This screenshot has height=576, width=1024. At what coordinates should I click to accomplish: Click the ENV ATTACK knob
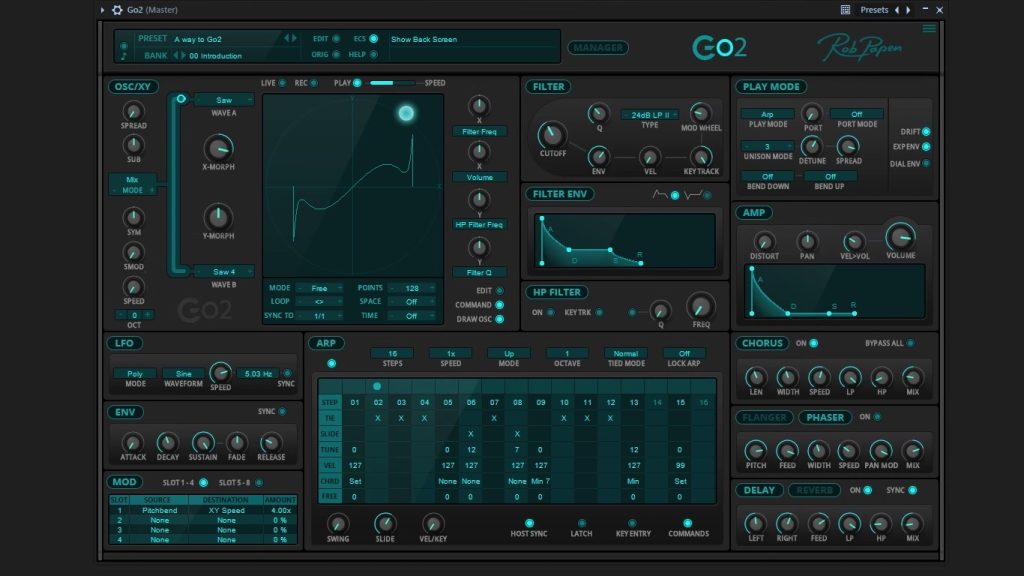point(132,442)
